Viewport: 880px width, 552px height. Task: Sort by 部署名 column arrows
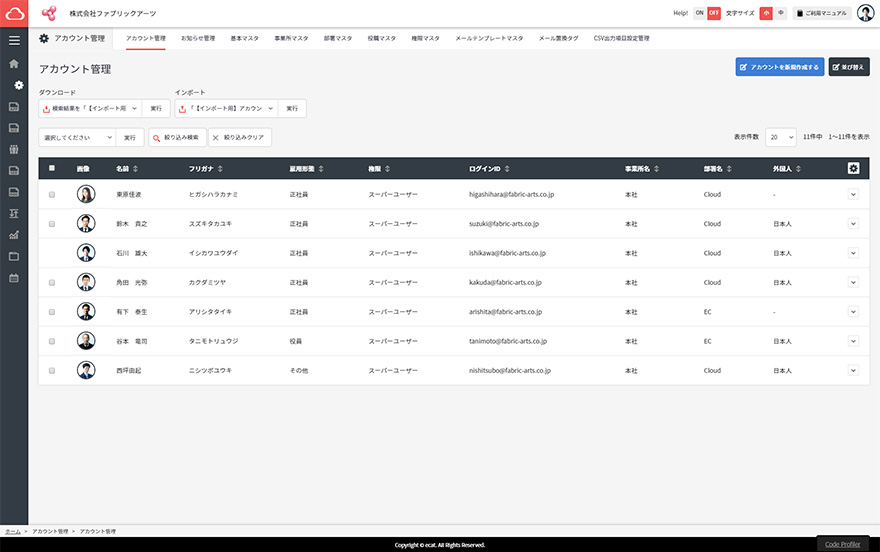(729, 169)
